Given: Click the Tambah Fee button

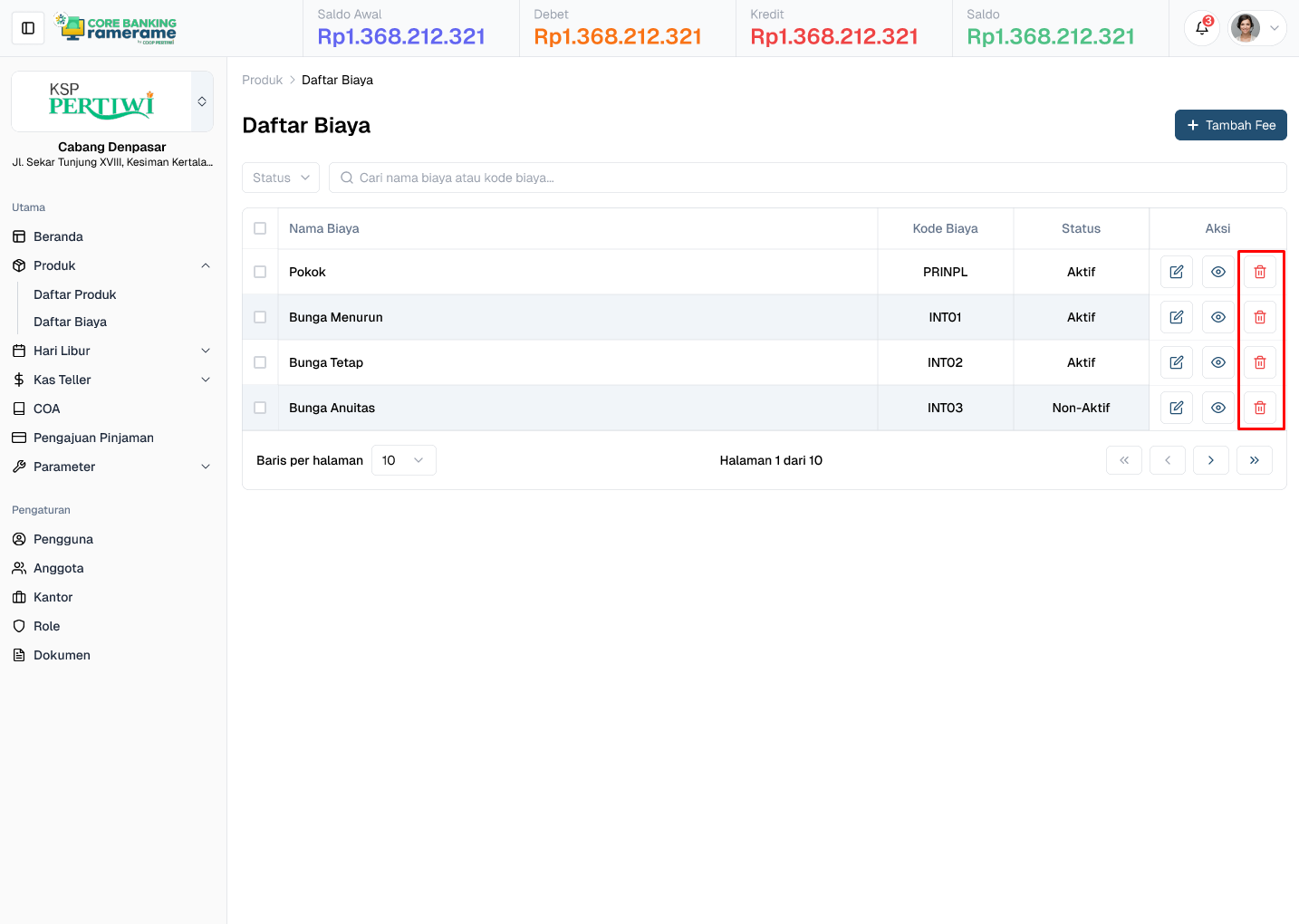Looking at the screenshot, I should point(1230,125).
